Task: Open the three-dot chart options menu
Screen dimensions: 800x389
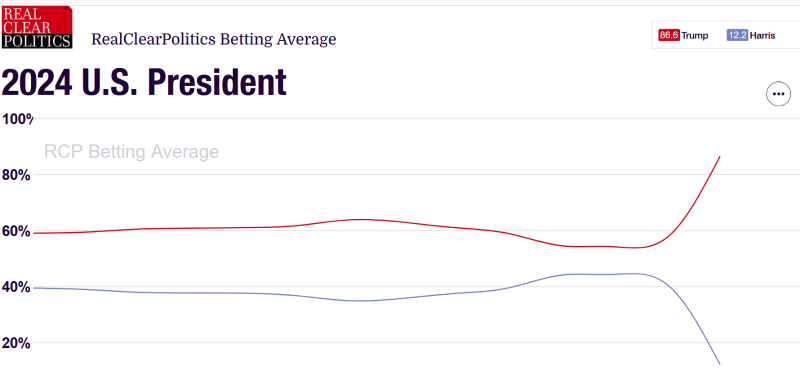Action: click(x=778, y=94)
